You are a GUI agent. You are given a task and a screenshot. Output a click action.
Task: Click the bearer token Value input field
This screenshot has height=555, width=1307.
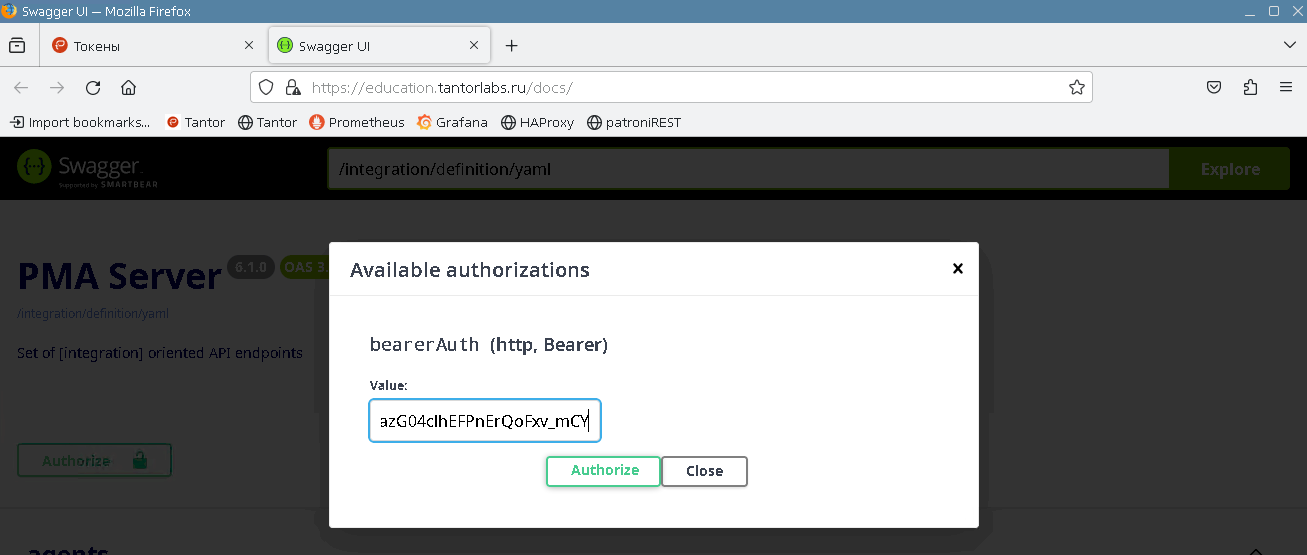point(484,421)
